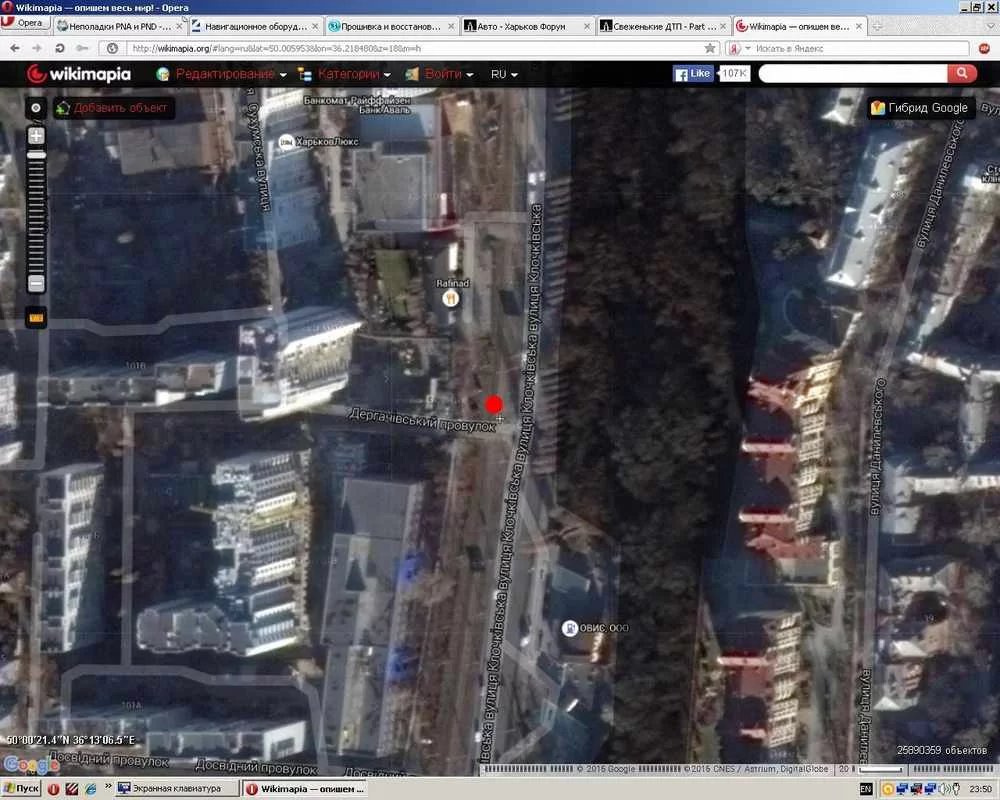Click the Facebook Like button

pos(693,74)
